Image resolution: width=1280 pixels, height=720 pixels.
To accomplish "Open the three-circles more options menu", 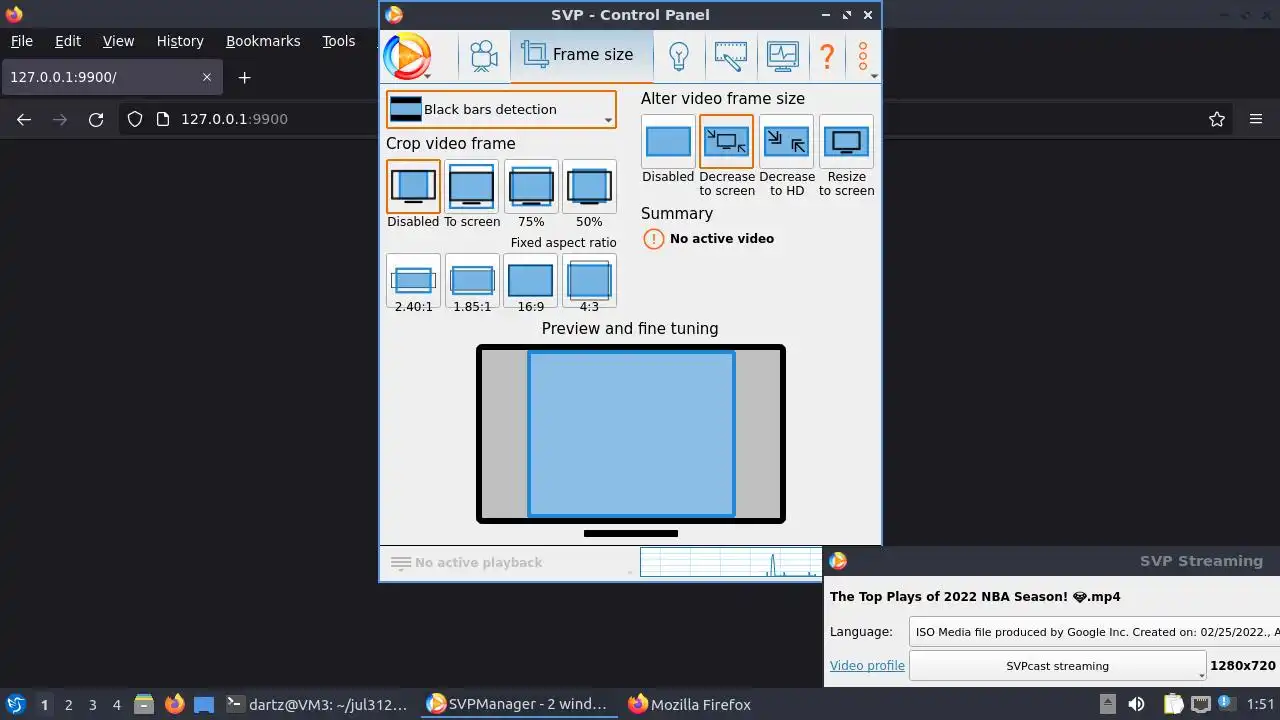I will [863, 55].
